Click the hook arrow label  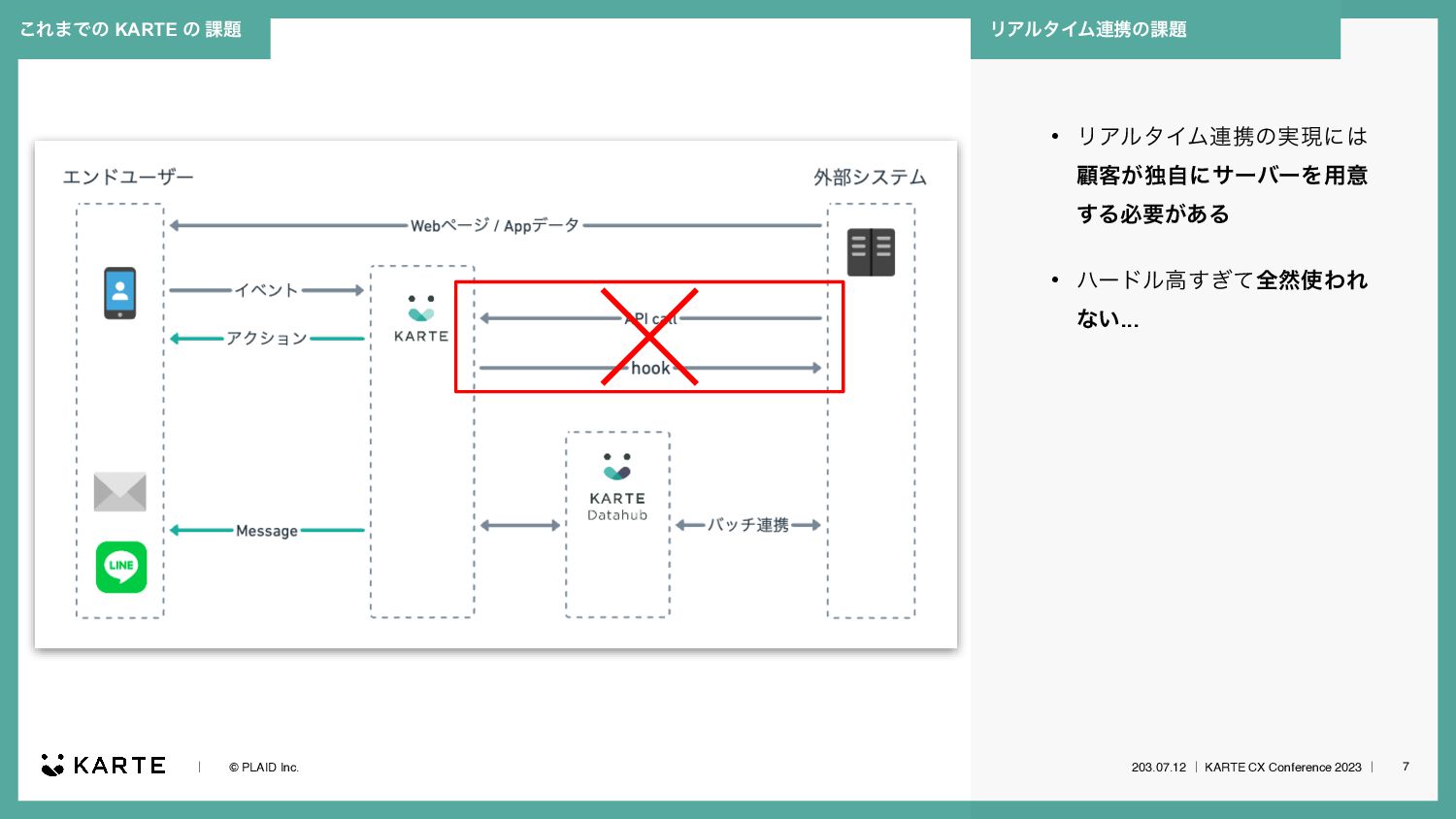(x=650, y=368)
